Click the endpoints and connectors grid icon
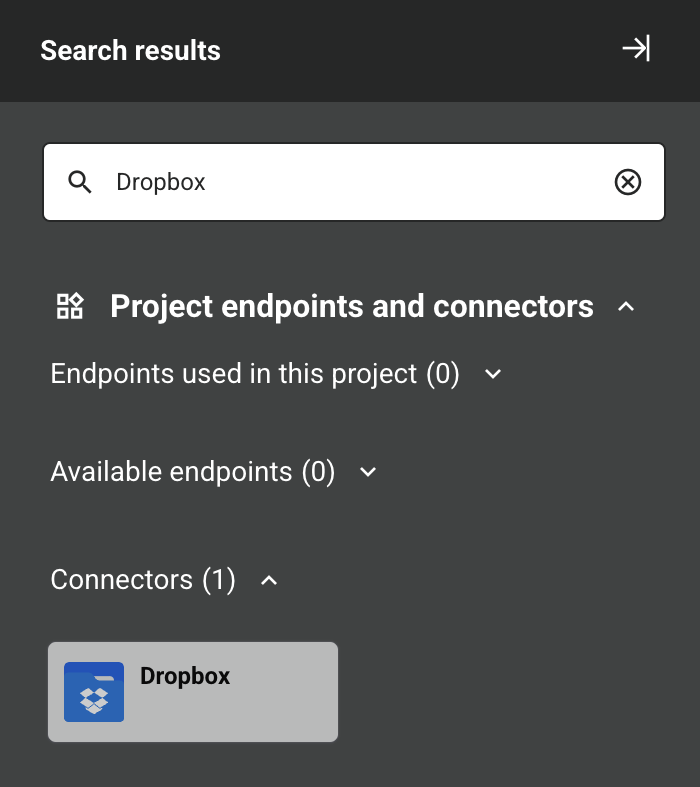The height and width of the screenshot is (787, 700). pos(70,306)
